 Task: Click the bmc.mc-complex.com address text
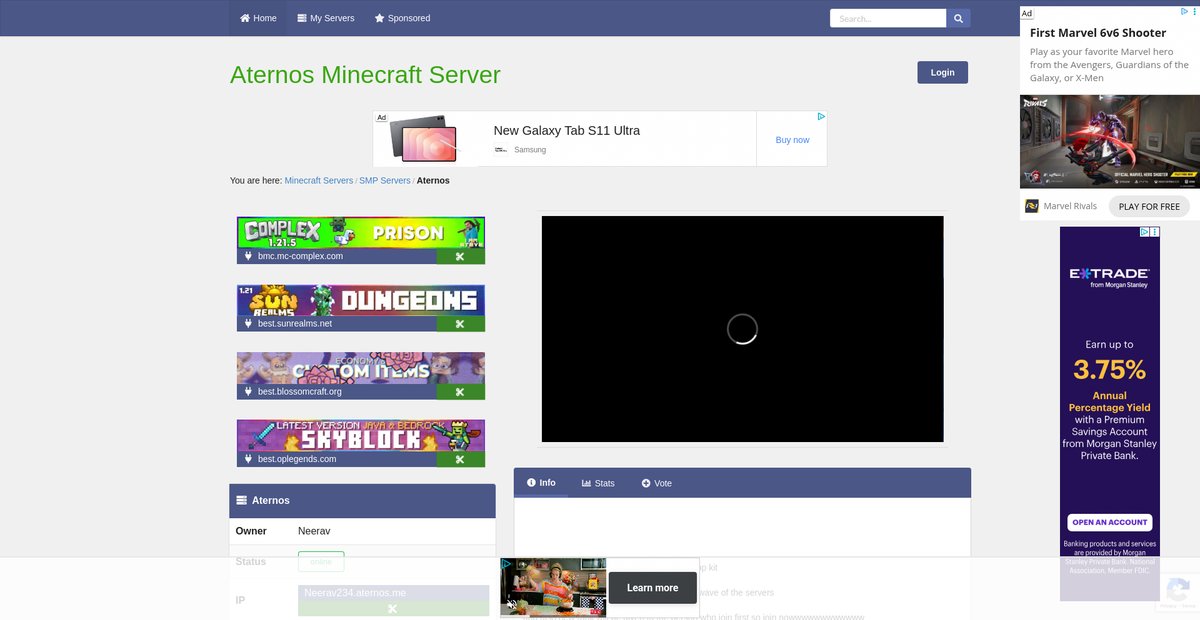(x=300, y=256)
